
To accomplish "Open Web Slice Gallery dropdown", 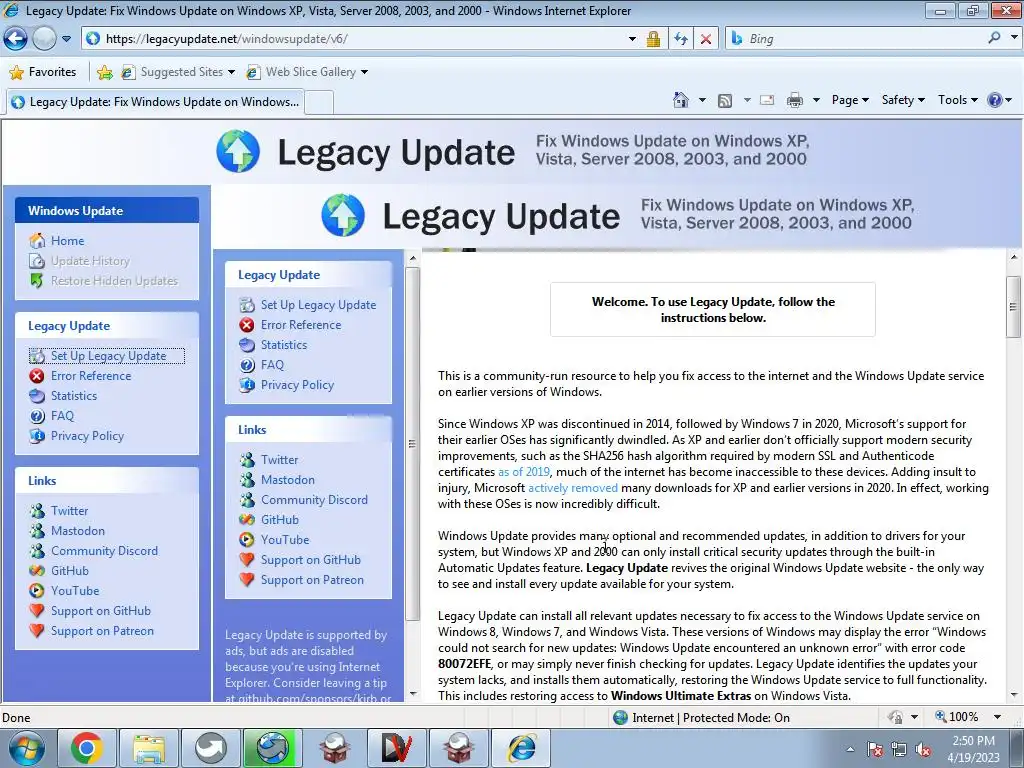I will (307, 72).
